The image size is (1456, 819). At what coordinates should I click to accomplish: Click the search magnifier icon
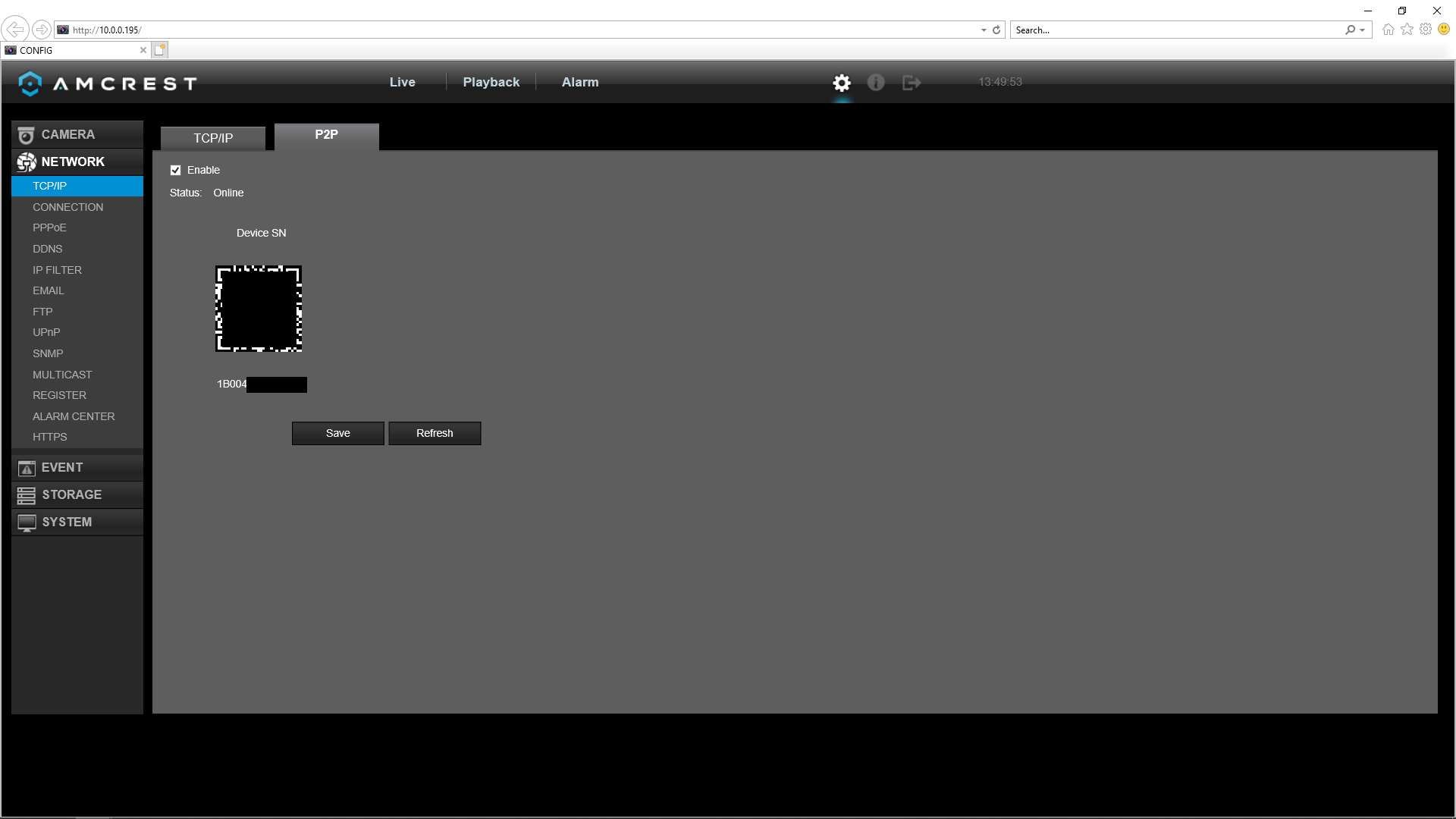coord(1351,30)
